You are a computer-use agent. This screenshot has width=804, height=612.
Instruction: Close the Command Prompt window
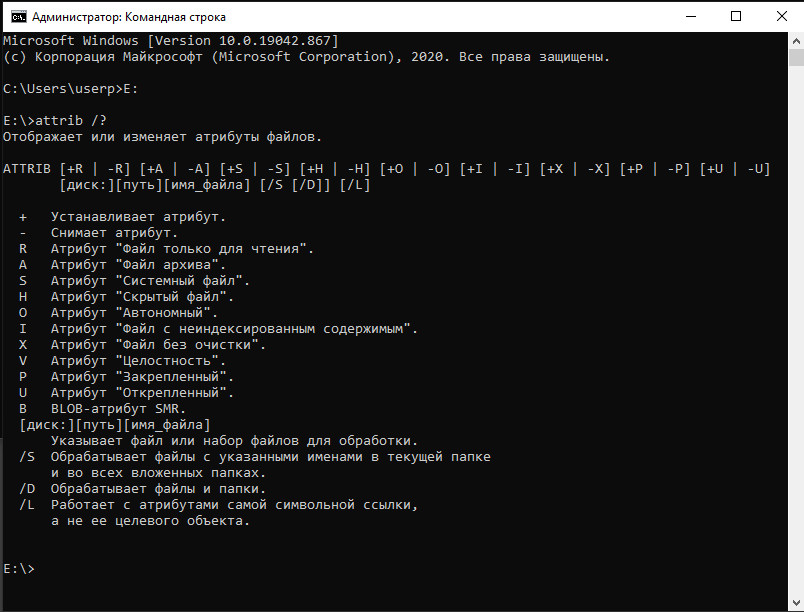(x=782, y=16)
